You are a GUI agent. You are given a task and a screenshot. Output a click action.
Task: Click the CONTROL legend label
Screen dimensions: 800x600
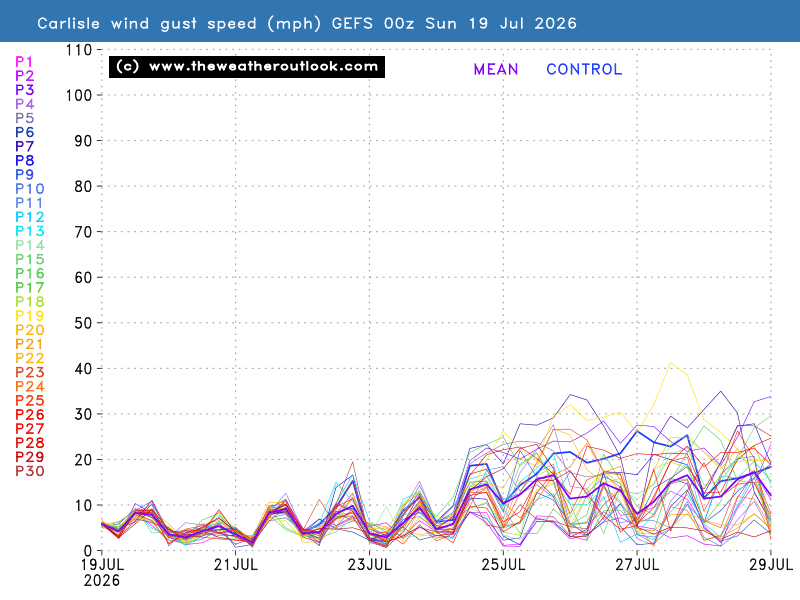coord(584,69)
